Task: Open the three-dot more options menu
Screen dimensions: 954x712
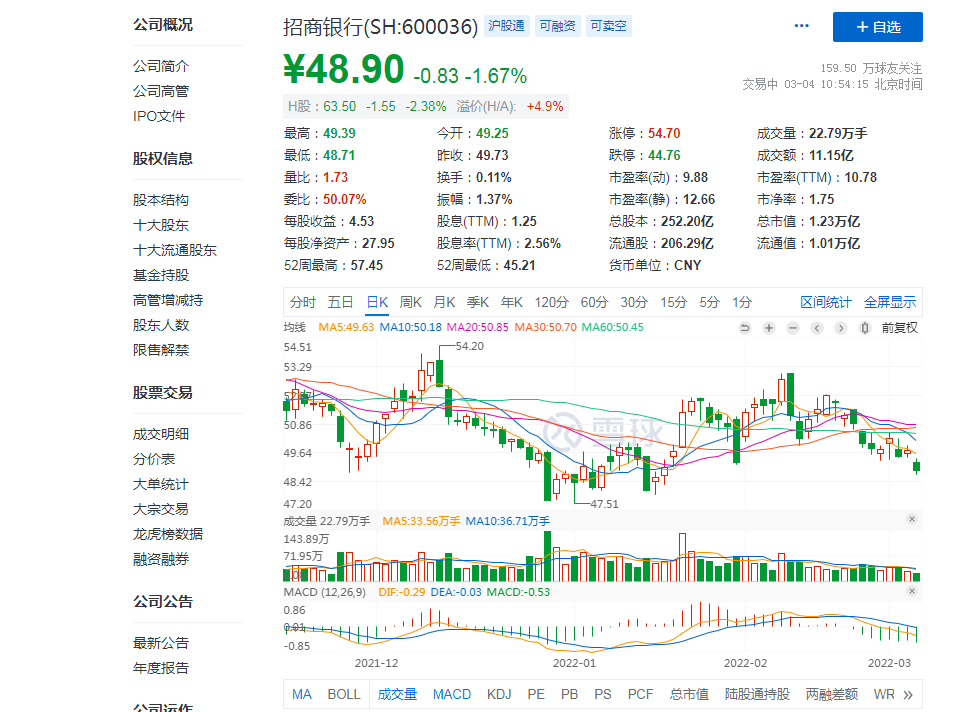Action: pos(802,26)
